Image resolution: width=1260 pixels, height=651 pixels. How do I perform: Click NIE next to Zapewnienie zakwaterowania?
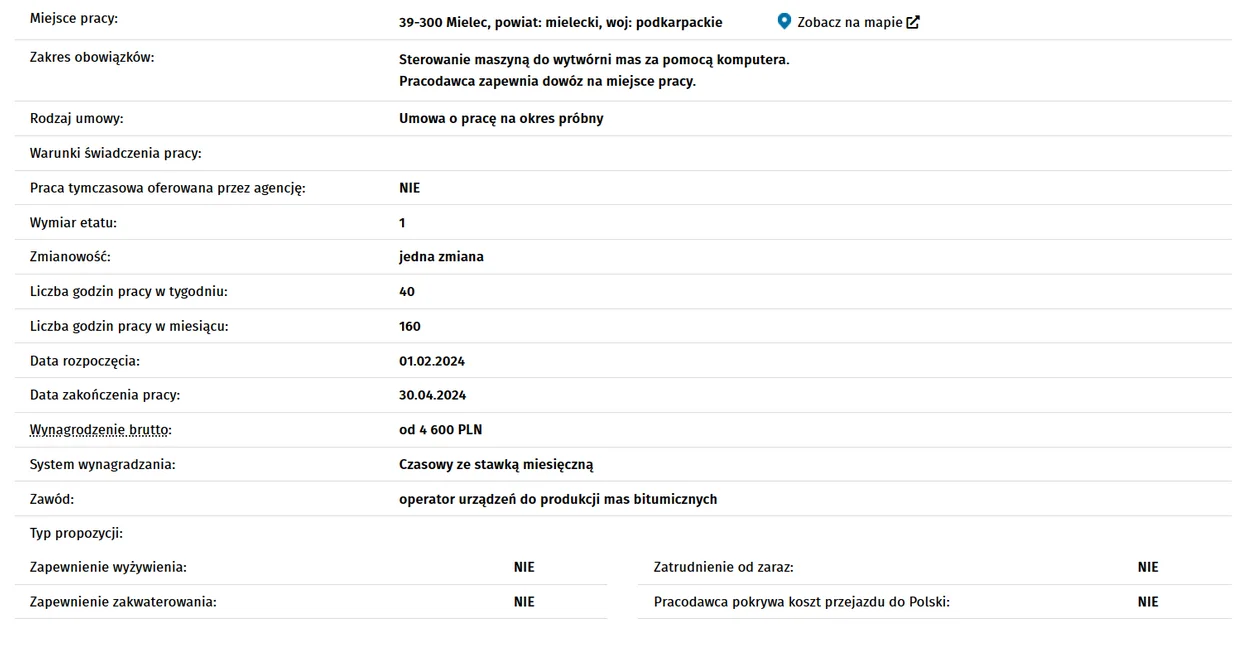pos(524,602)
